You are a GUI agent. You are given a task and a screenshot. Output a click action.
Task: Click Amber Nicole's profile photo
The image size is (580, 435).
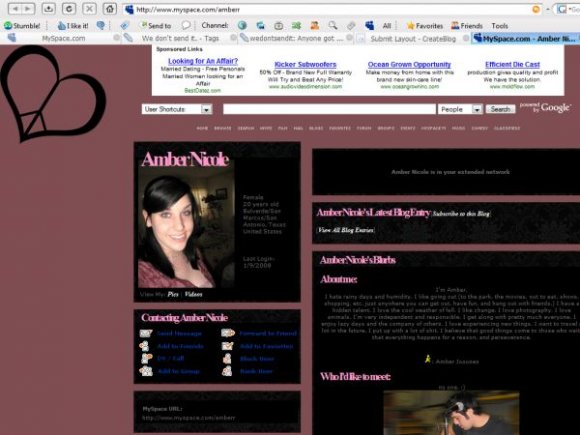point(186,228)
